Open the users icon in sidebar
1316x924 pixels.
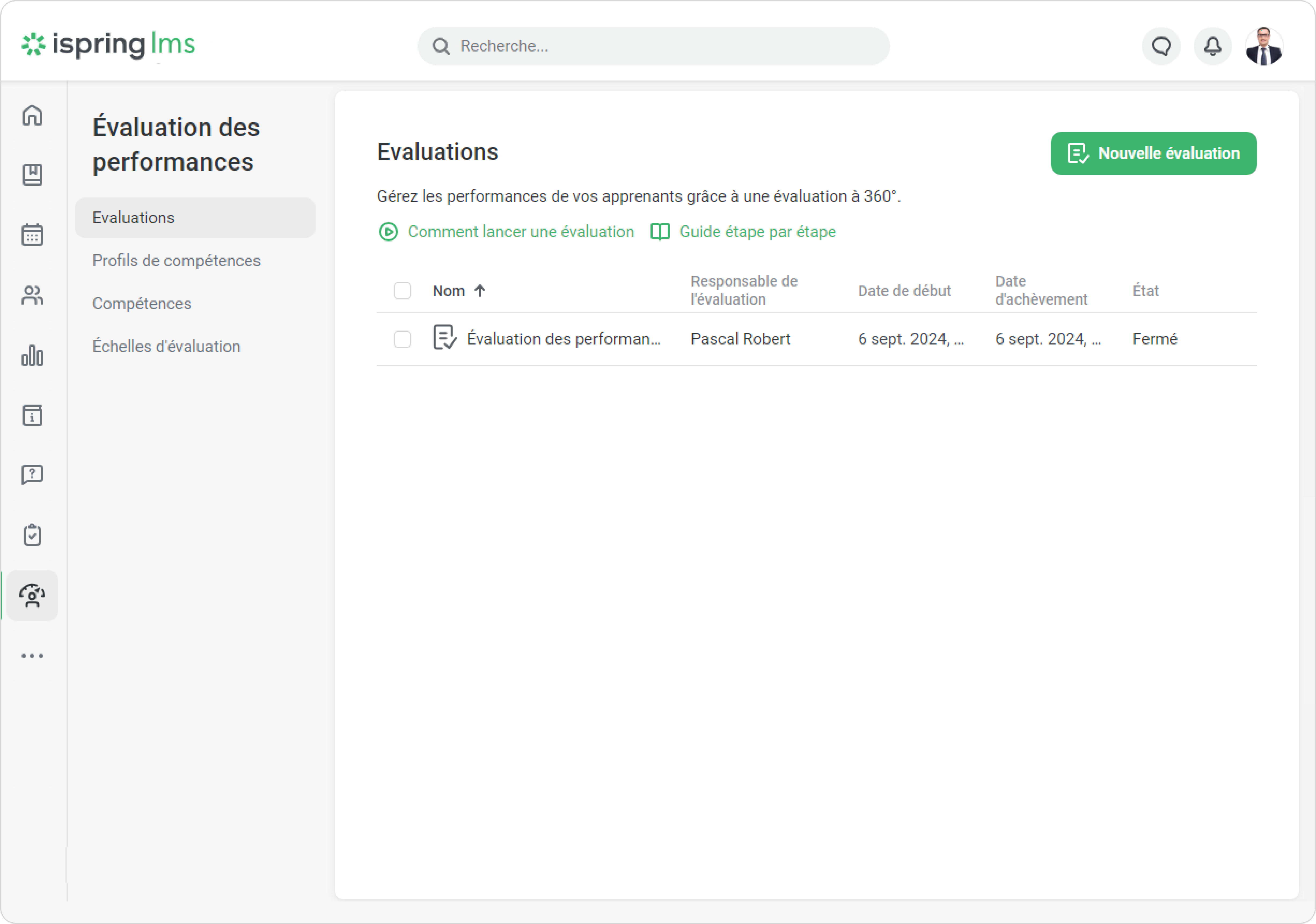tap(32, 296)
